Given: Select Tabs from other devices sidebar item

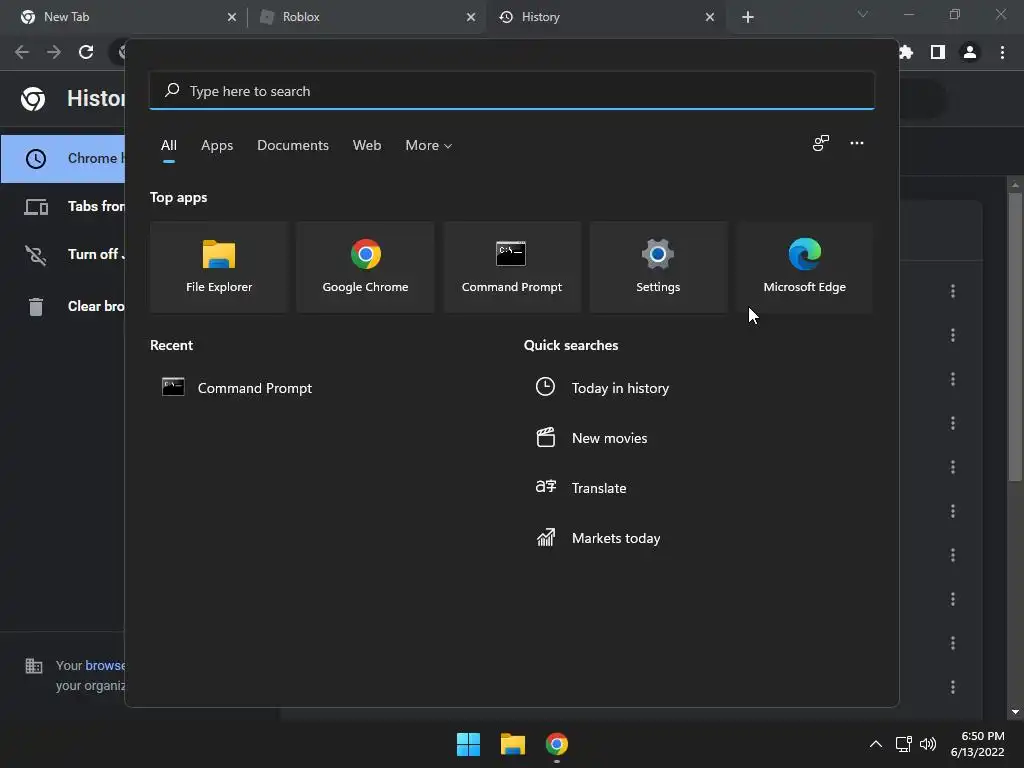Looking at the screenshot, I should tap(63, 207).
